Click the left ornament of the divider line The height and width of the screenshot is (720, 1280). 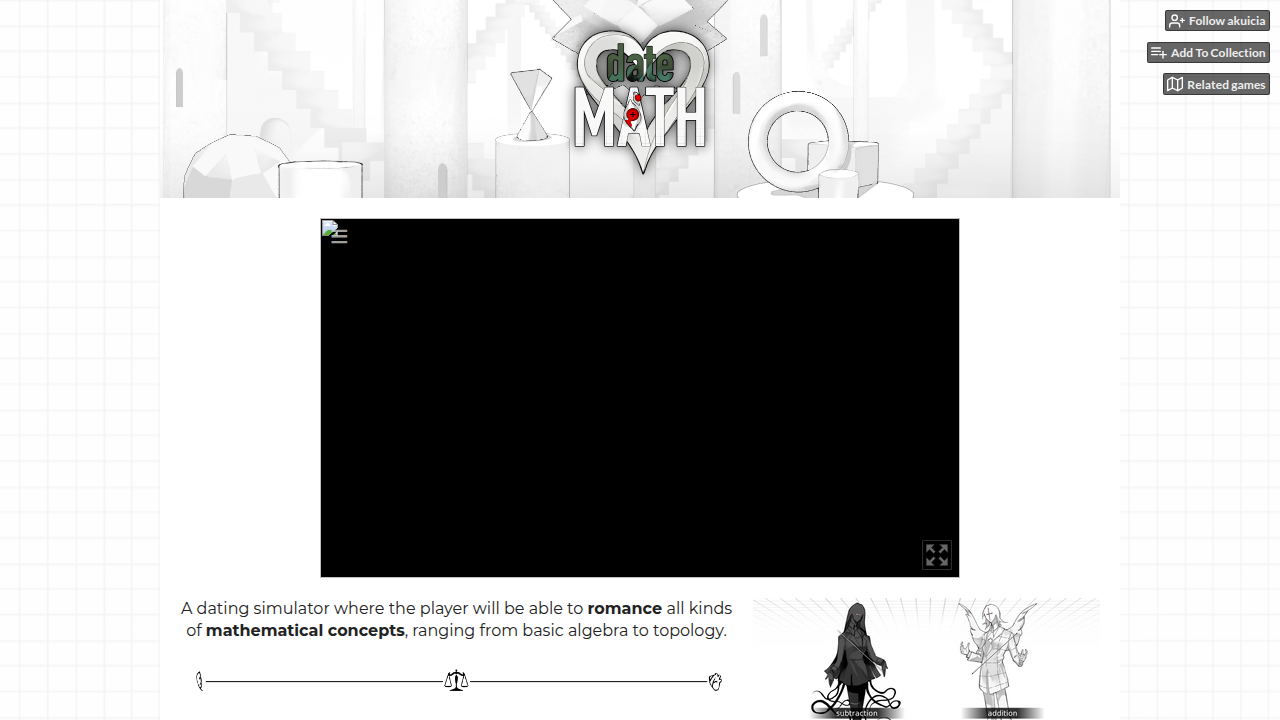point(200,681)
